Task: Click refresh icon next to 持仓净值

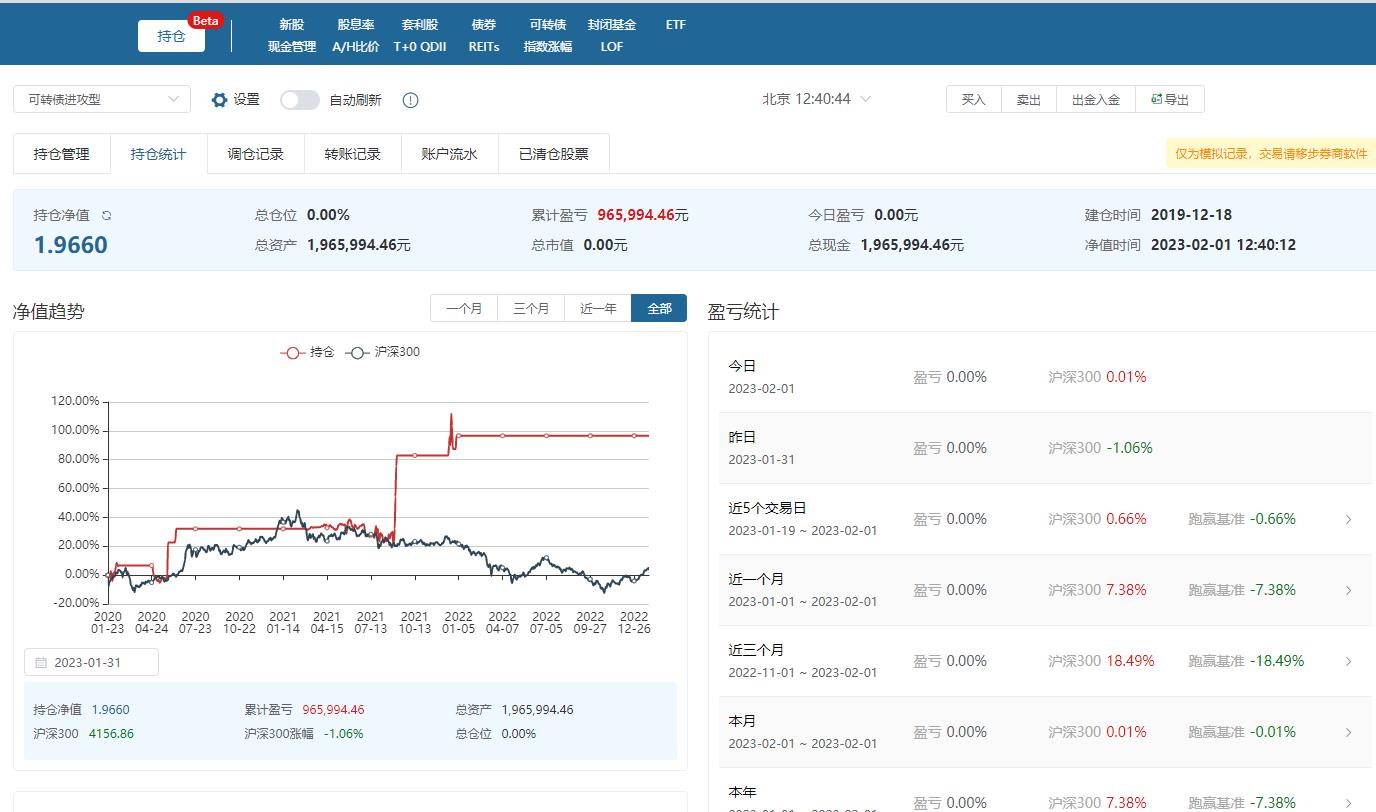Action: pos(107,215)
